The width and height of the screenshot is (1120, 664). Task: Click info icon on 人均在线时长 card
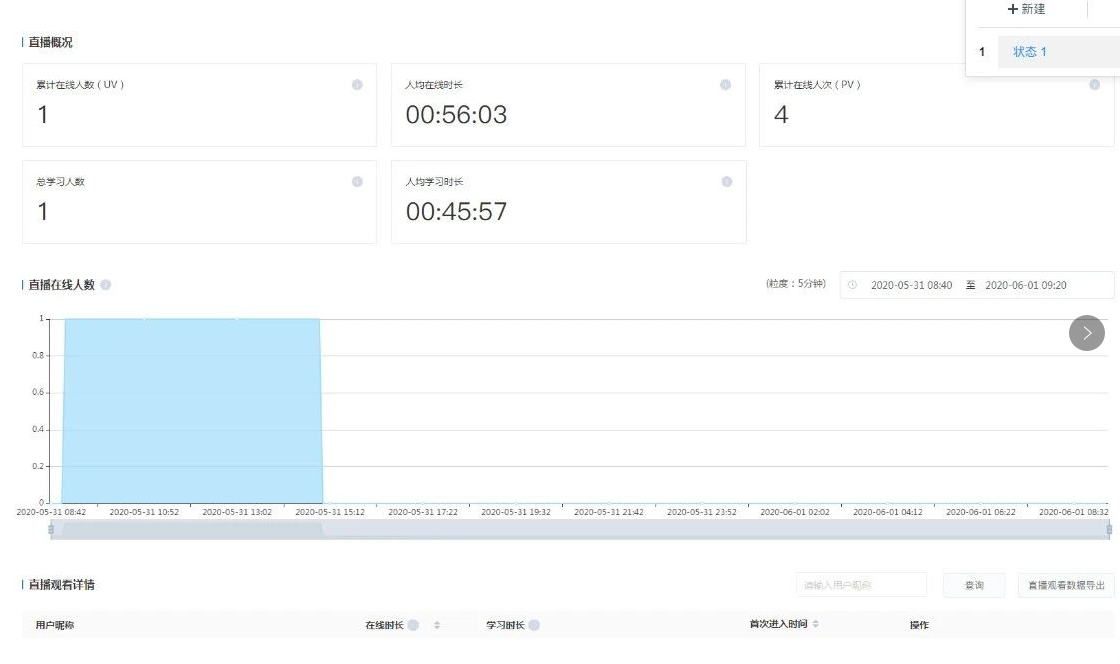click(x=726, y=85)
